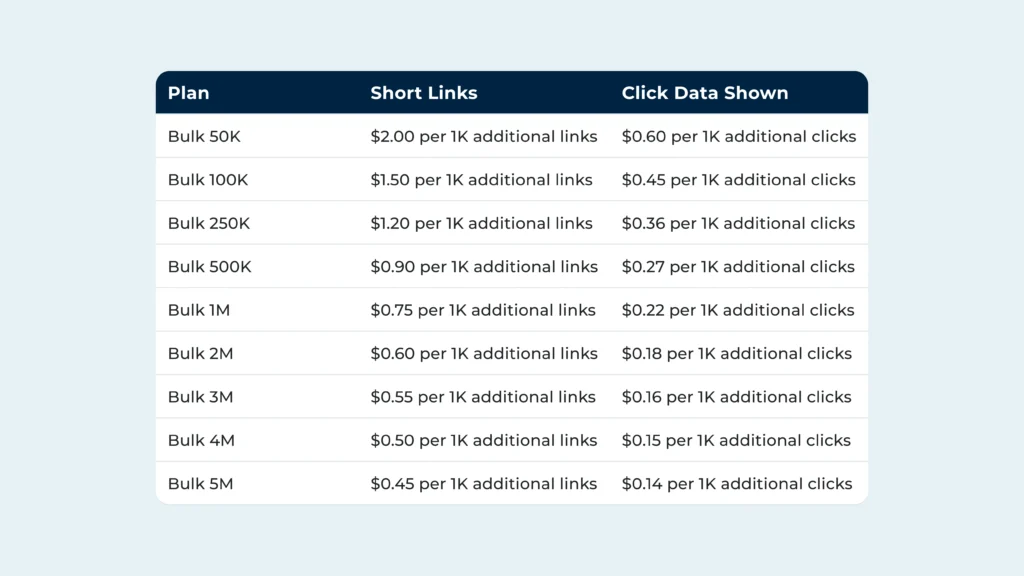The width and height of the screenshot is (1024, 576).
Task: Select the Bulk 500K plan cell
Action: [209, 266]
